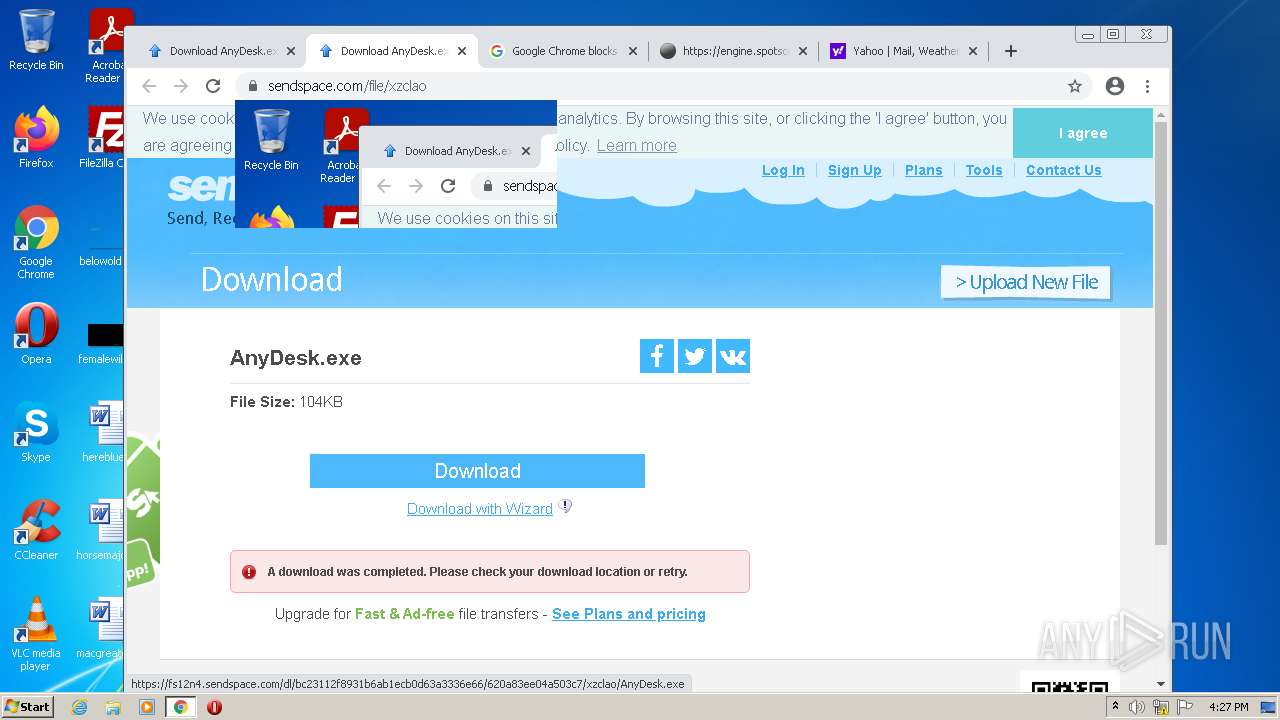Screen dimensions: 1280x720
Task: Open See Plans and pricing link
Action: tap(629, 614)
